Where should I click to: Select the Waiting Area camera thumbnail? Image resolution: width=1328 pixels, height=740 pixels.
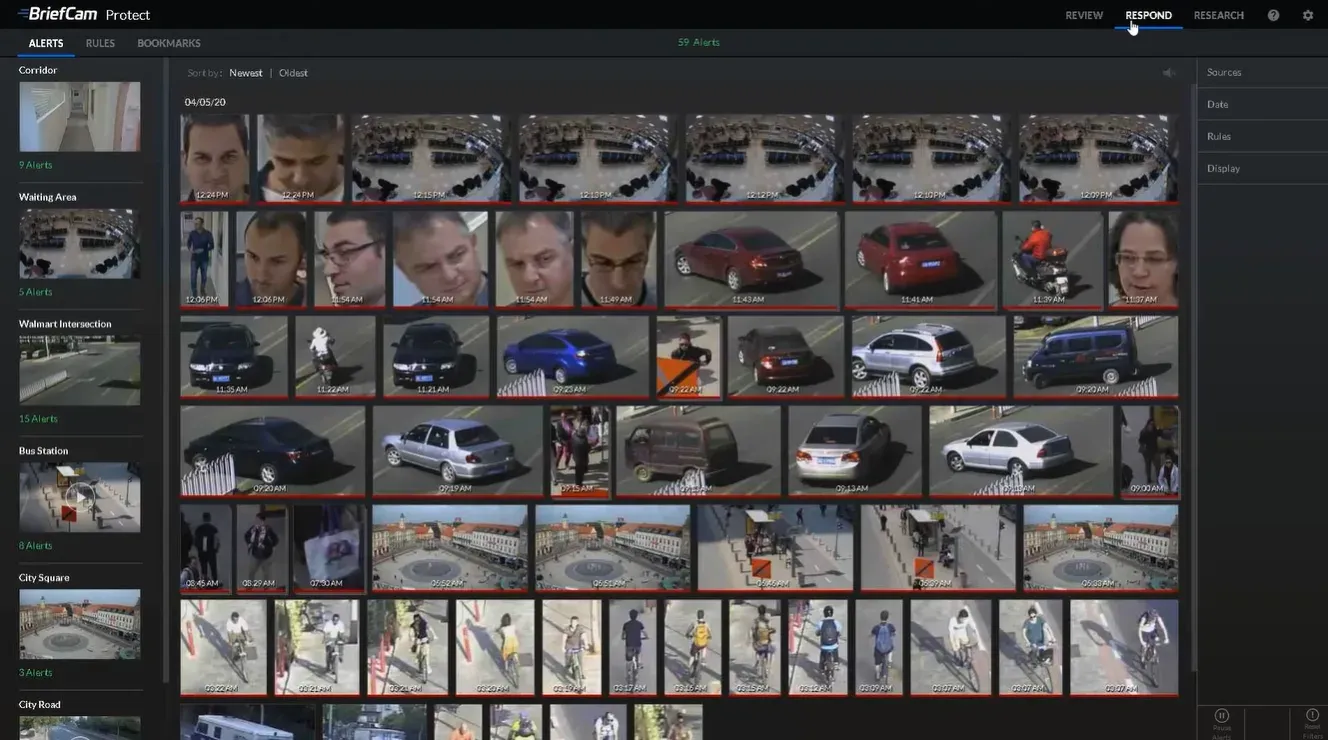[x=80, y=244]
